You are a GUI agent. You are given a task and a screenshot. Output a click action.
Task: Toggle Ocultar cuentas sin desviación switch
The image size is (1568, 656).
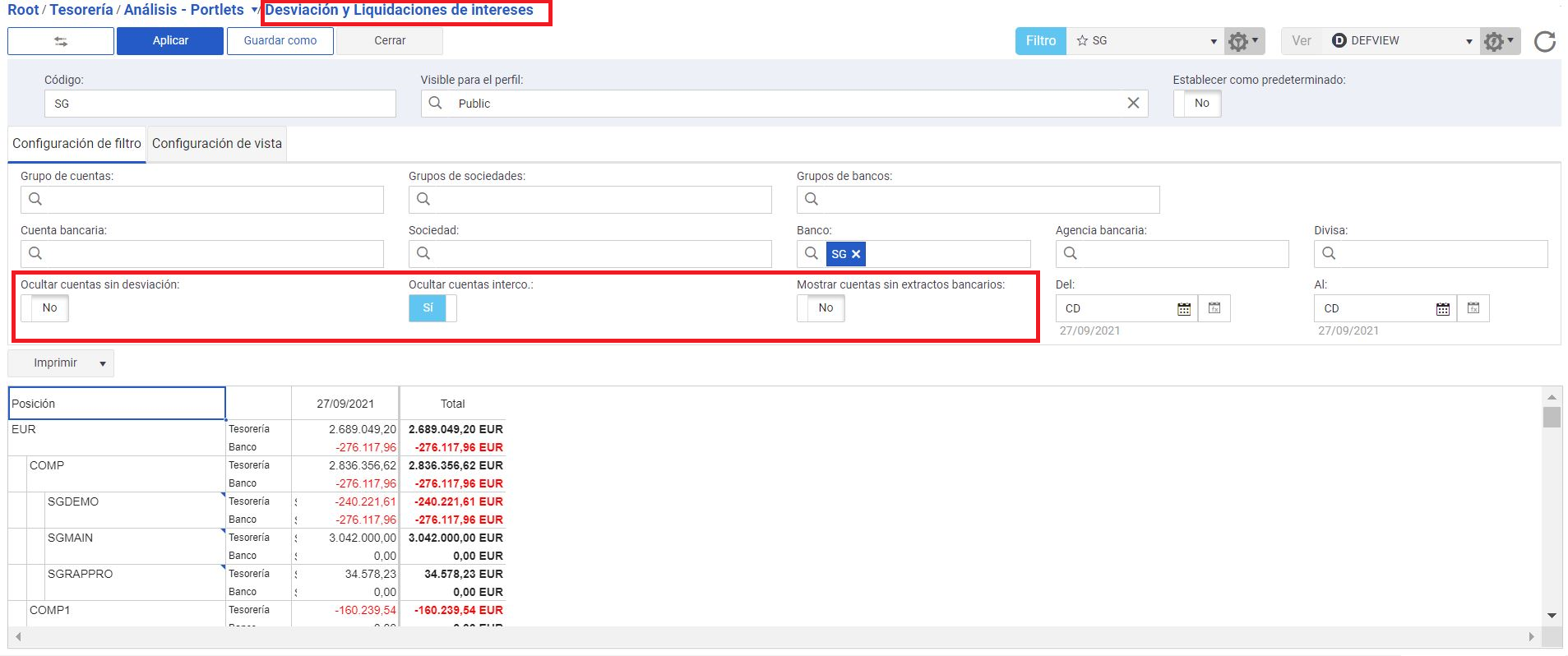point(45,308)
